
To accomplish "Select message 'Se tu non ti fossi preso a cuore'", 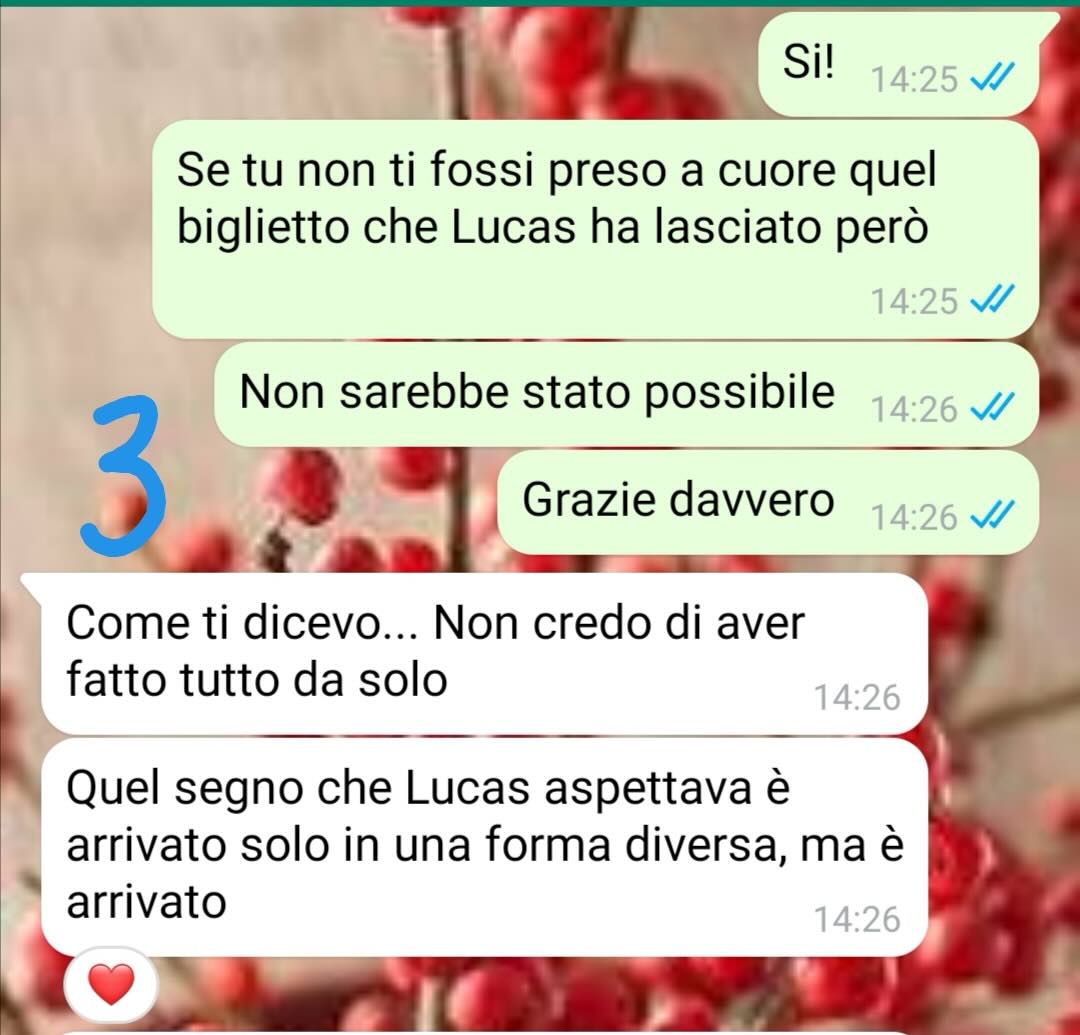I will [x=594, y=229].
